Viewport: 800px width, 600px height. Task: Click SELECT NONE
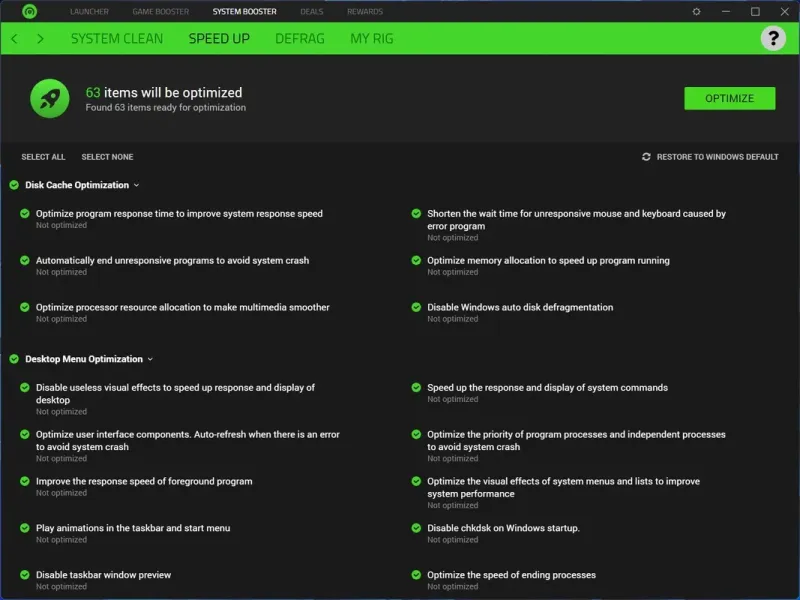[x=107, y=157]
